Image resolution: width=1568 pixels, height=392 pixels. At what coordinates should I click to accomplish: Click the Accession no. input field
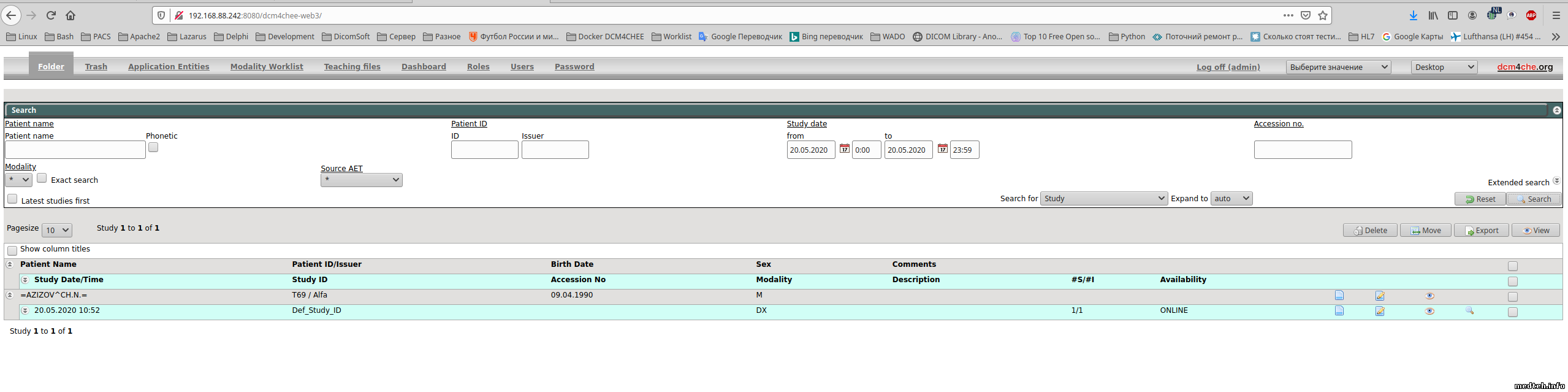(x=1303, y=150)
